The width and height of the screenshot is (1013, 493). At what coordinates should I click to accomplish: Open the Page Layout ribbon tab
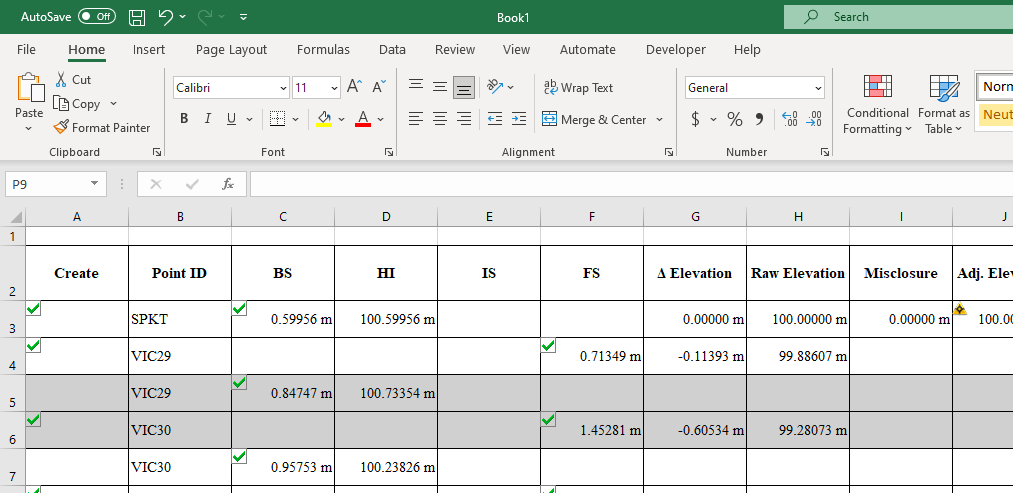pyautogui.click(x=231, y=50)
